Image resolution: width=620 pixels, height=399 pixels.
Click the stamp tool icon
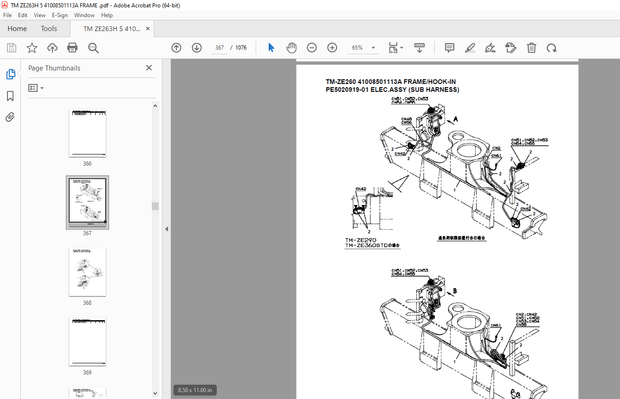pos(511,48)
